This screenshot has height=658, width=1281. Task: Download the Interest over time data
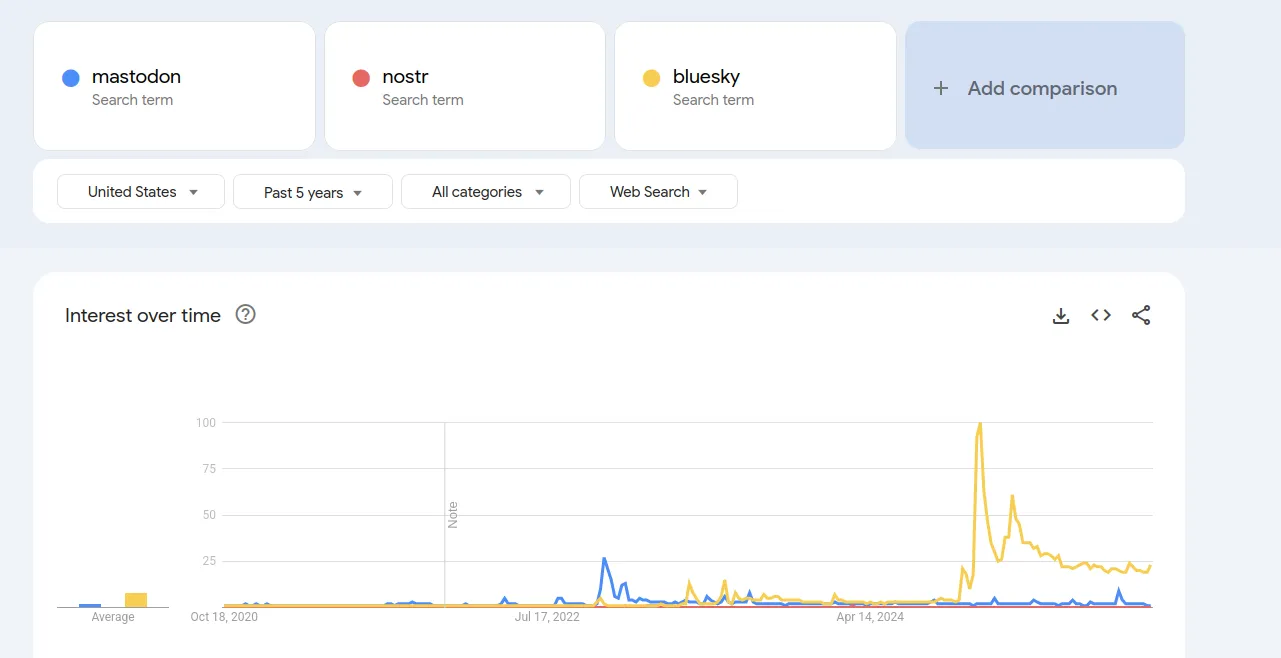tap(1060, 315)
